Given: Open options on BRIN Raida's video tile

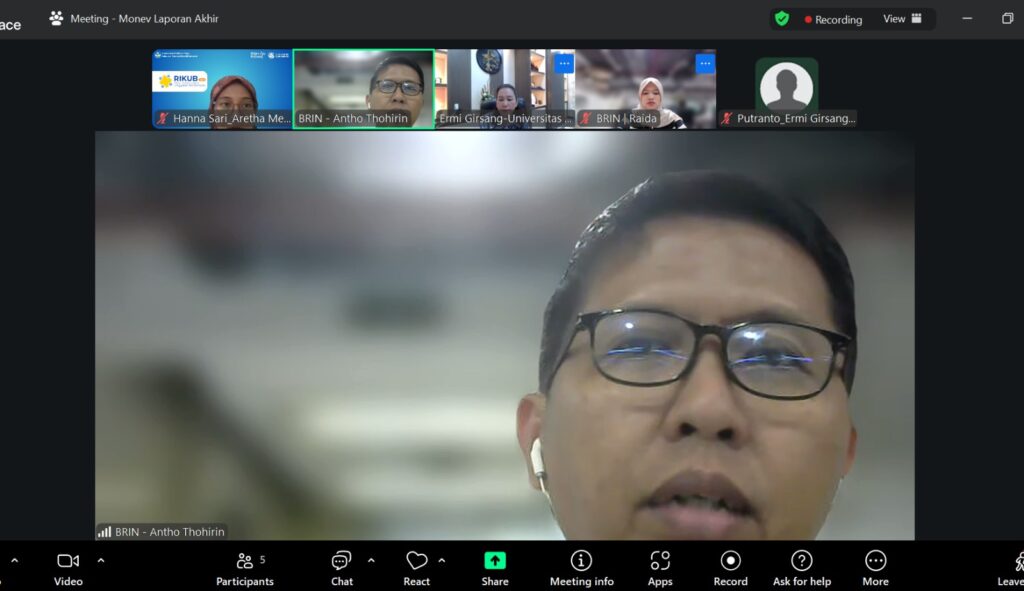Looking at the screenshot, I should (x=705, y=64).
